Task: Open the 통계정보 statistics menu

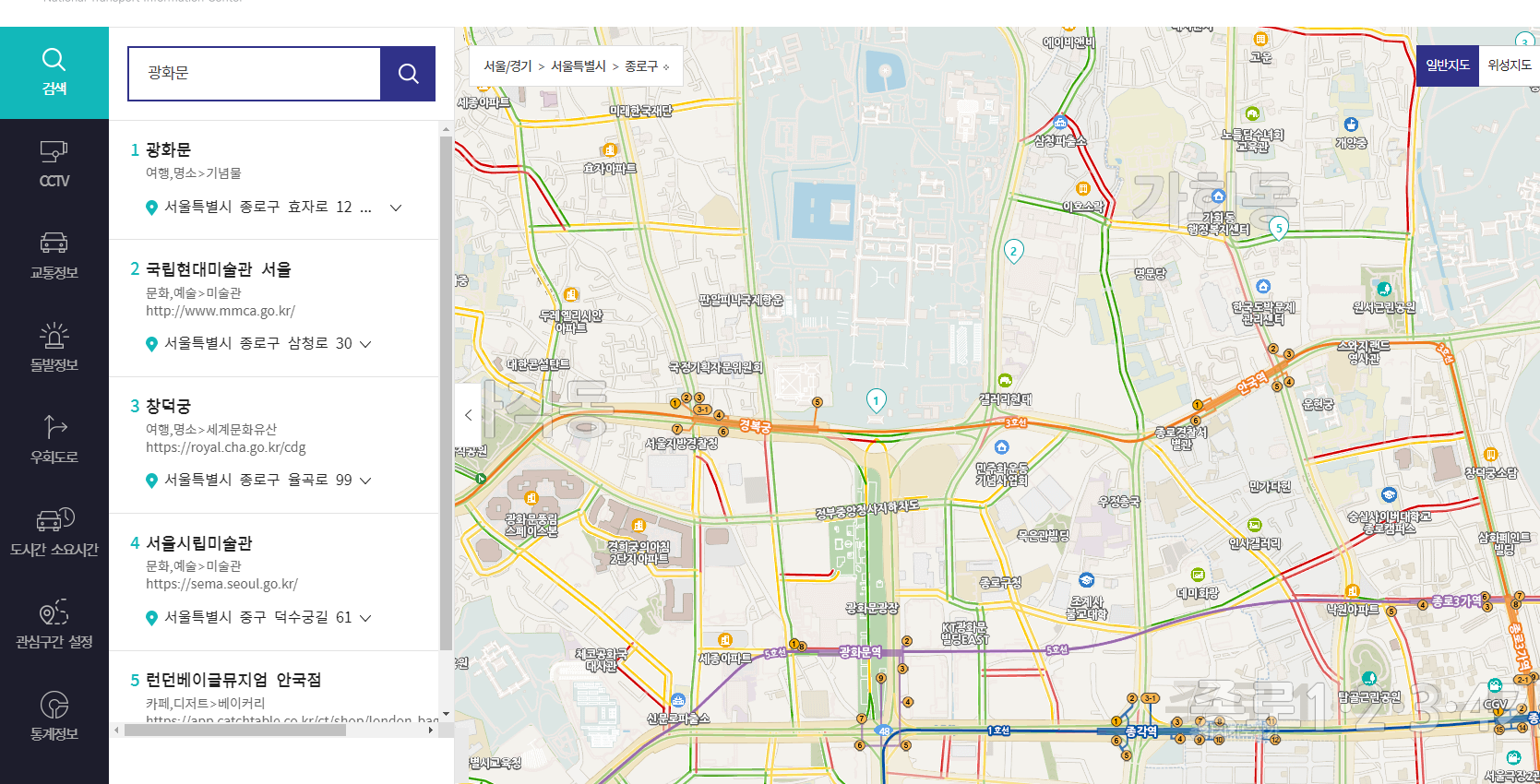Action: (x=54, y=719)
